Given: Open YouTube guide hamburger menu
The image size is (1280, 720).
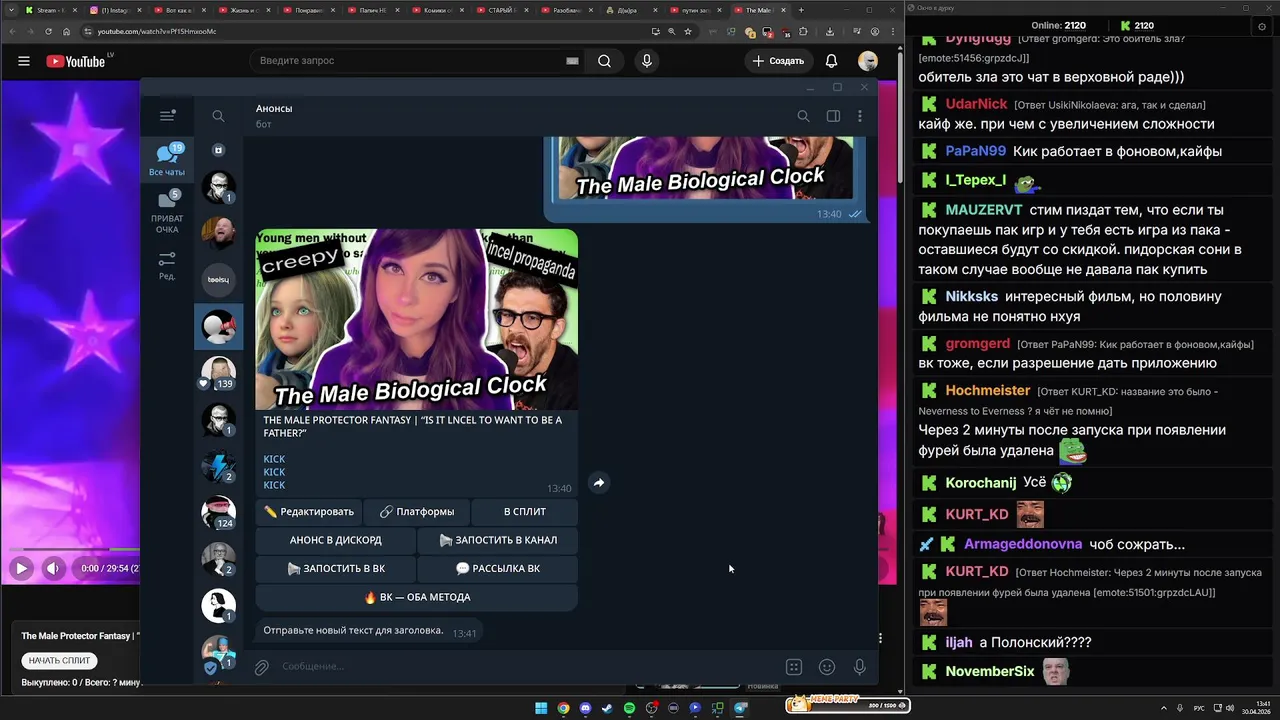Looking at the screenshot, I should pos(23,61).
